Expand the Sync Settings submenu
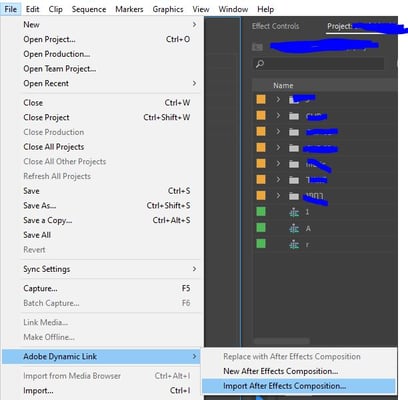This screenshot has height=400, width=408. 101,269
